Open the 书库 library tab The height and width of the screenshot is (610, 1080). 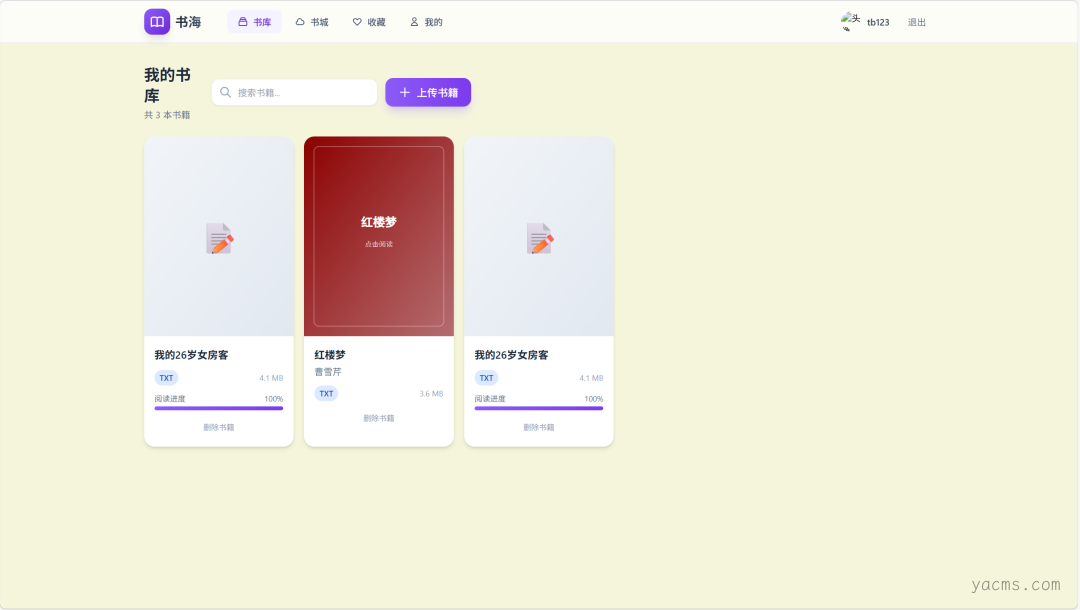point(254,22)
